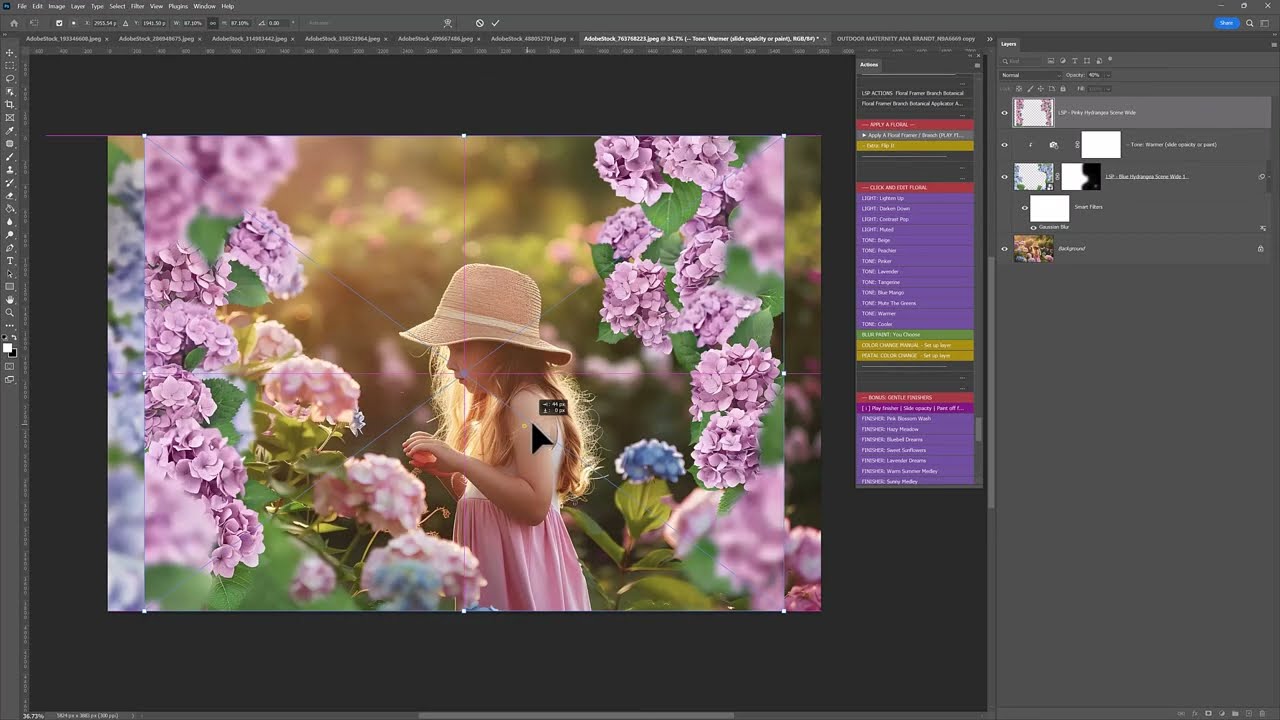Switch to OUTDOOR MATERNITY ANA BRANDT tab
The image size is (1280, 720).
click(x=906, y=39)
